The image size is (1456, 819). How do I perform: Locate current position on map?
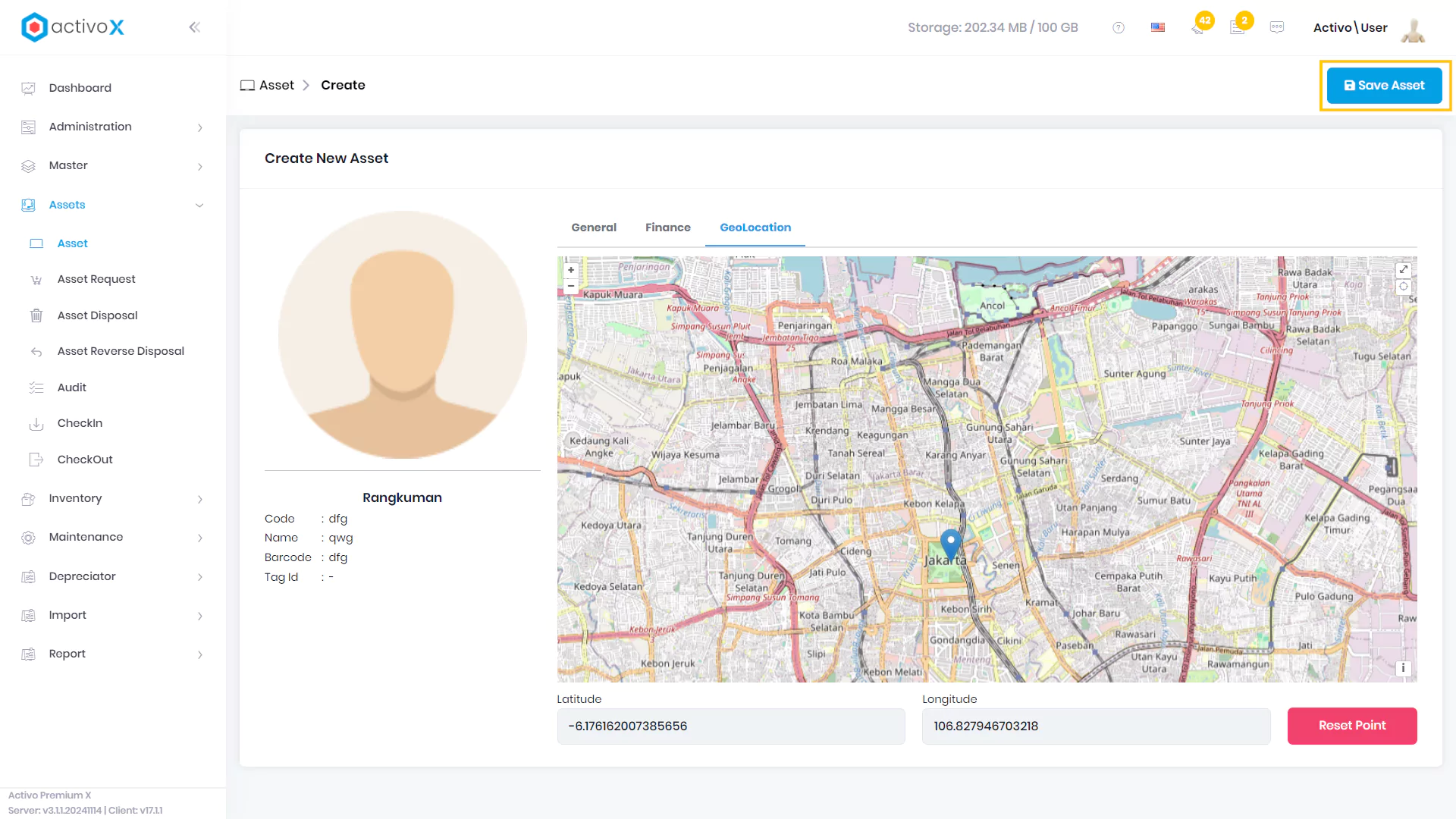pyautogui.click(x=1404, y=287)
